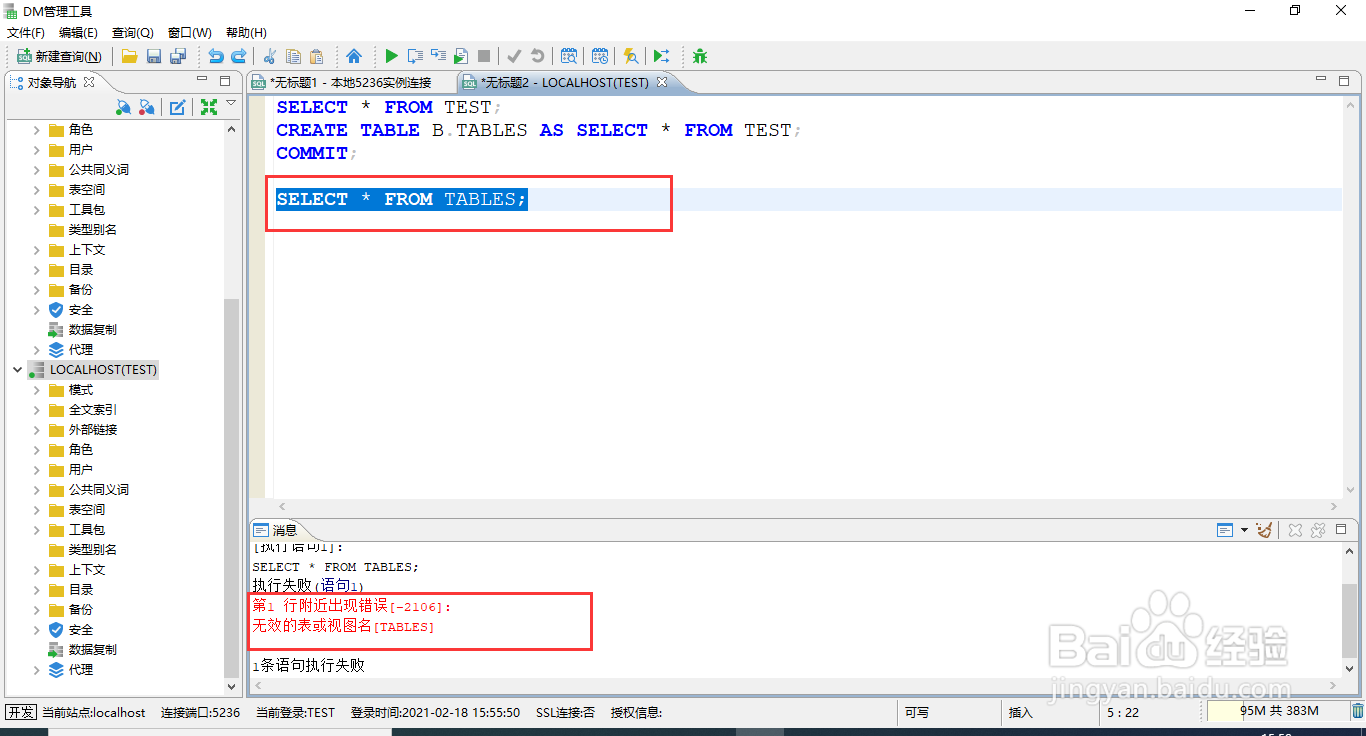Open the navigator view menu small triangle
This screenshot has width=1366, height=736.
pyautogui.click(x=231, y=103)
